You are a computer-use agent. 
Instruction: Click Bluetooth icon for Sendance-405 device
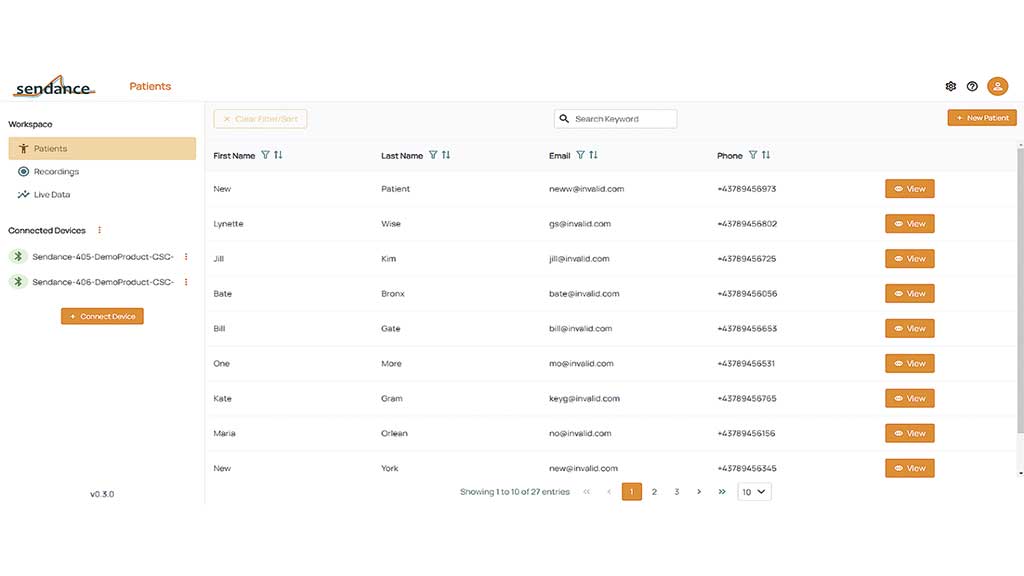(18, 257)
